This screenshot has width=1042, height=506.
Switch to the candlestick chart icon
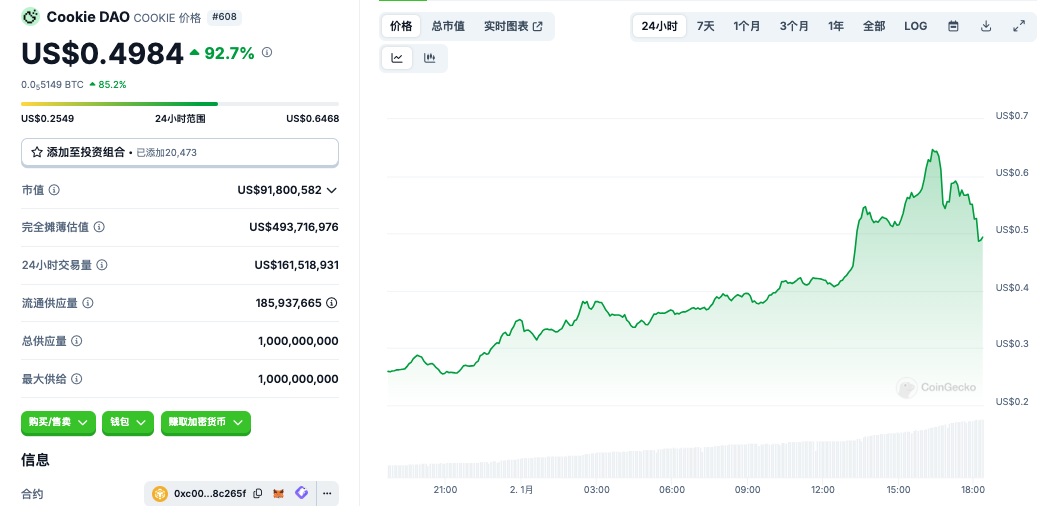[x=430, y=58]
